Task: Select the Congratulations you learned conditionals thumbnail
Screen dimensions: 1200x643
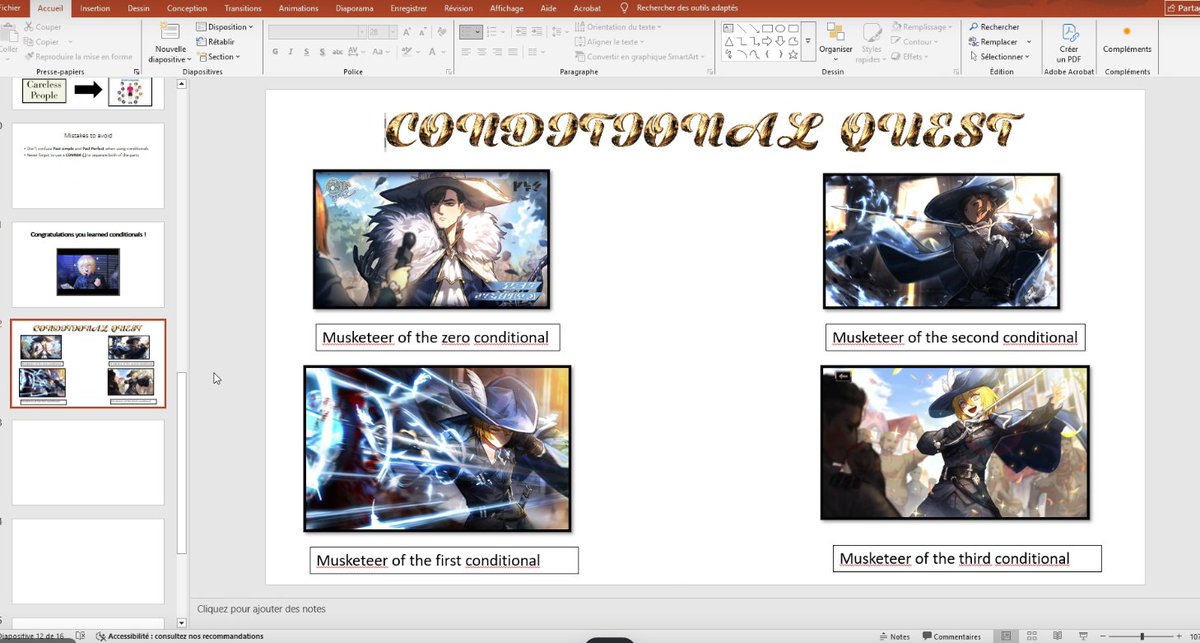Action: 88,264
